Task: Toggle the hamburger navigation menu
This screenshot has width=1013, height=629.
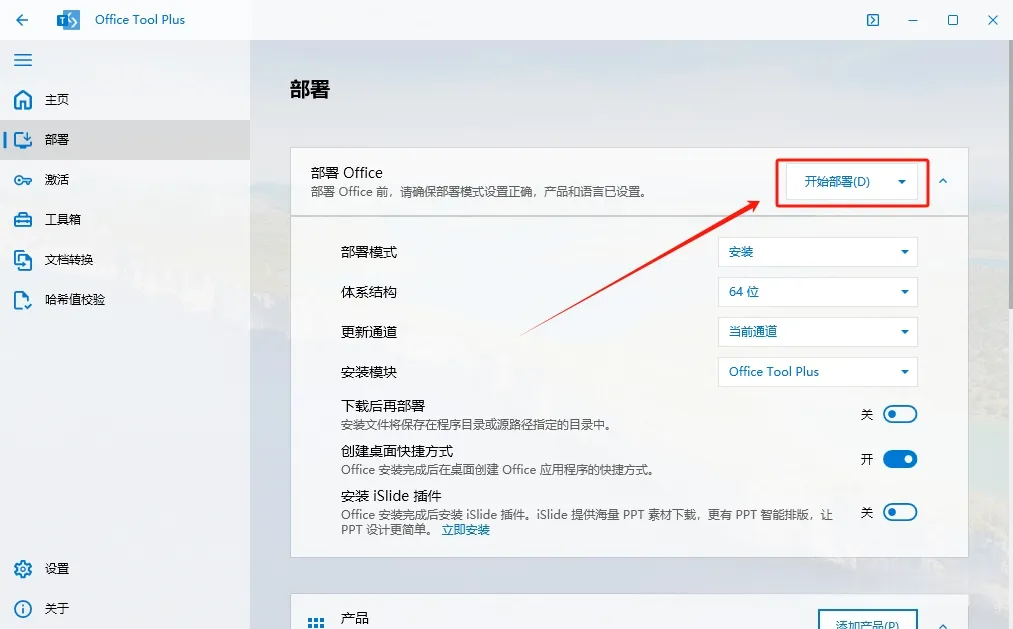Action: click(x=23, y=60)
